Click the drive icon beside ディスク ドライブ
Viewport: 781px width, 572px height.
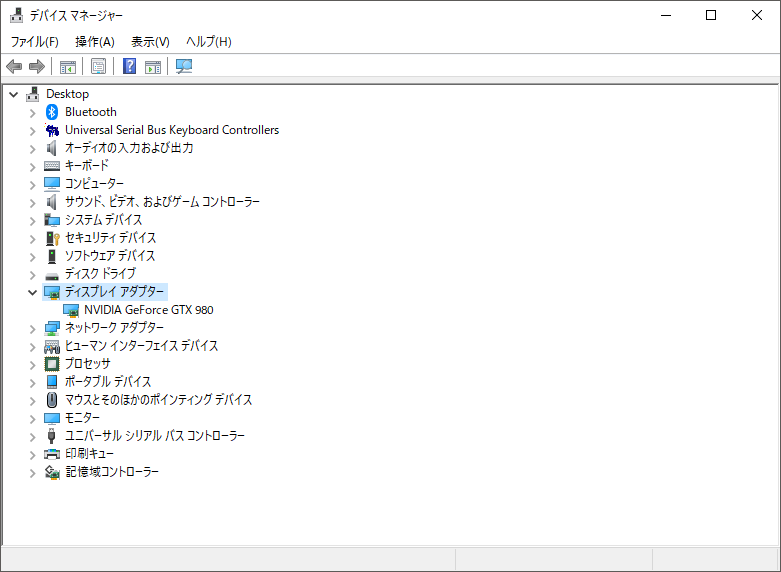[x=52, y=276]
